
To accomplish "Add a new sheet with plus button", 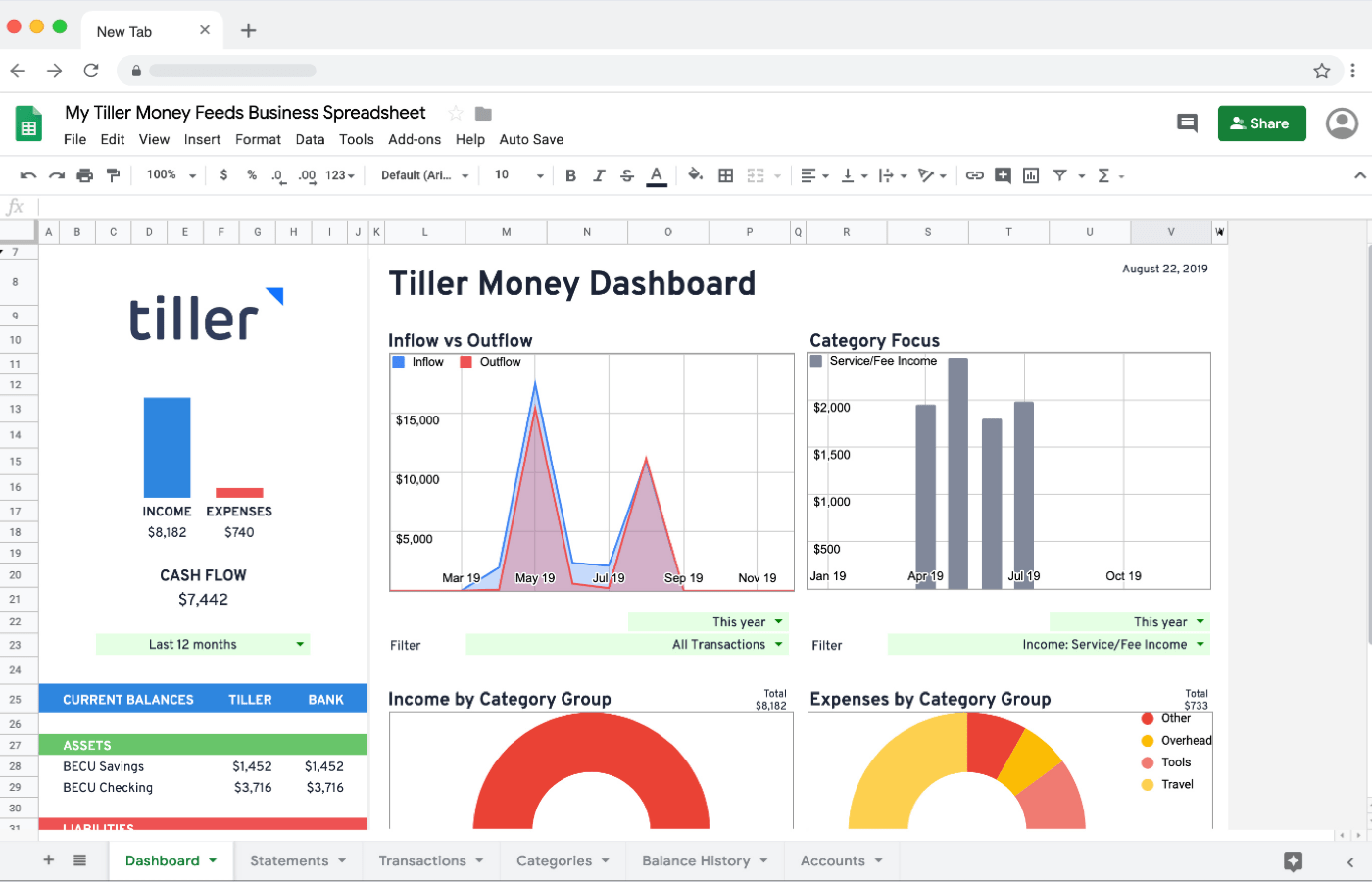I will click(48, 860).
